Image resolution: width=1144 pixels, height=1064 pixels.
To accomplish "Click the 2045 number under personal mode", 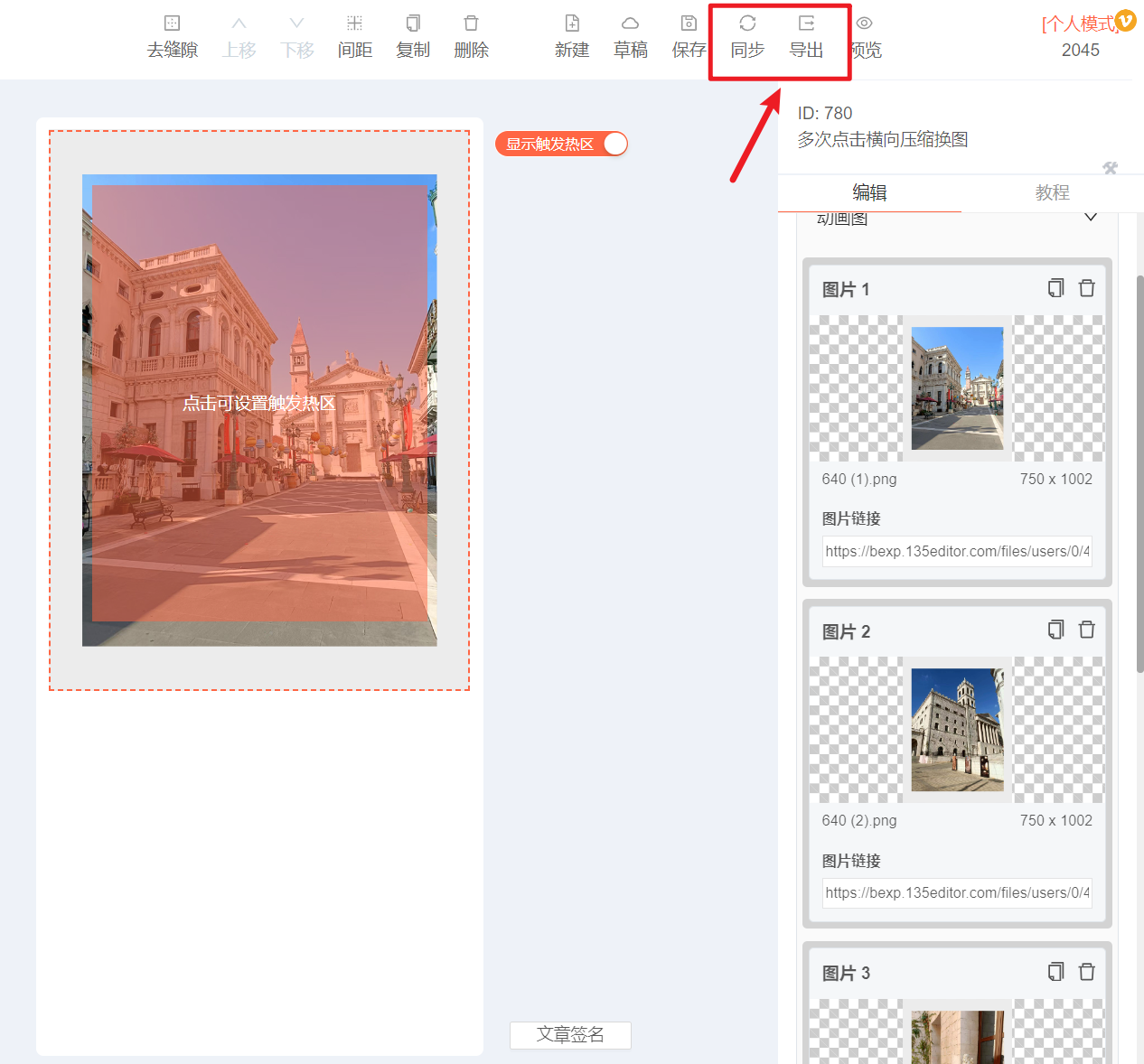I will [x=1081, y=51].
